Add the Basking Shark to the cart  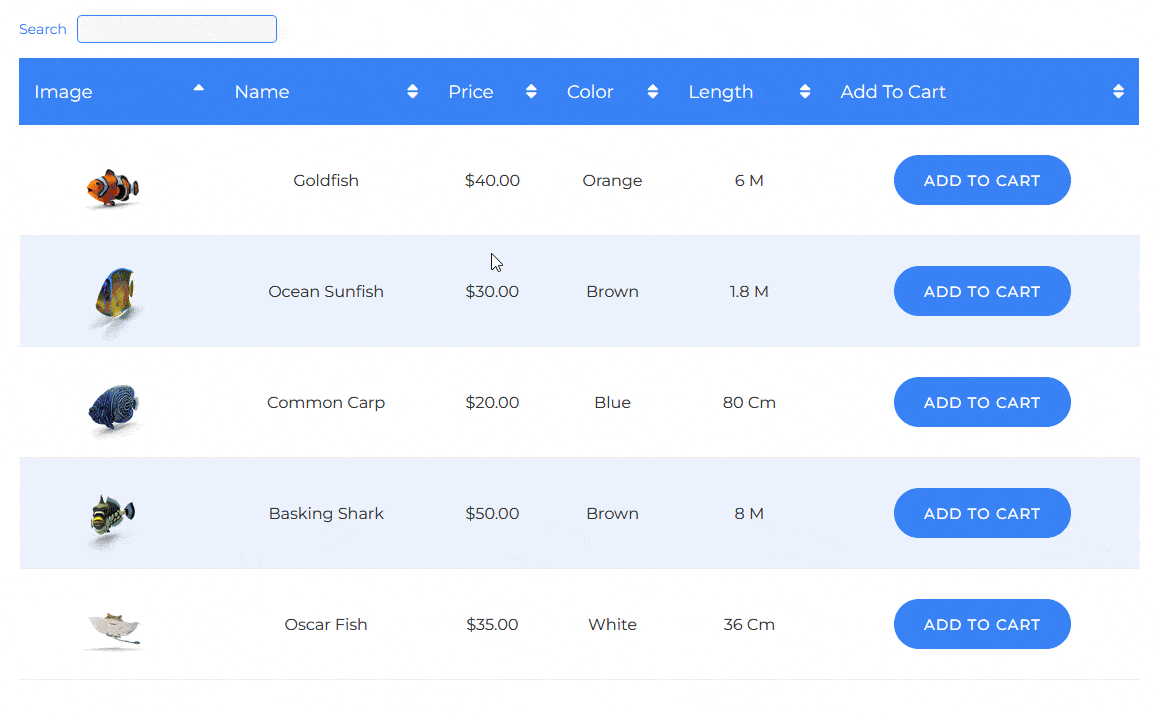[x=982, y=513]
